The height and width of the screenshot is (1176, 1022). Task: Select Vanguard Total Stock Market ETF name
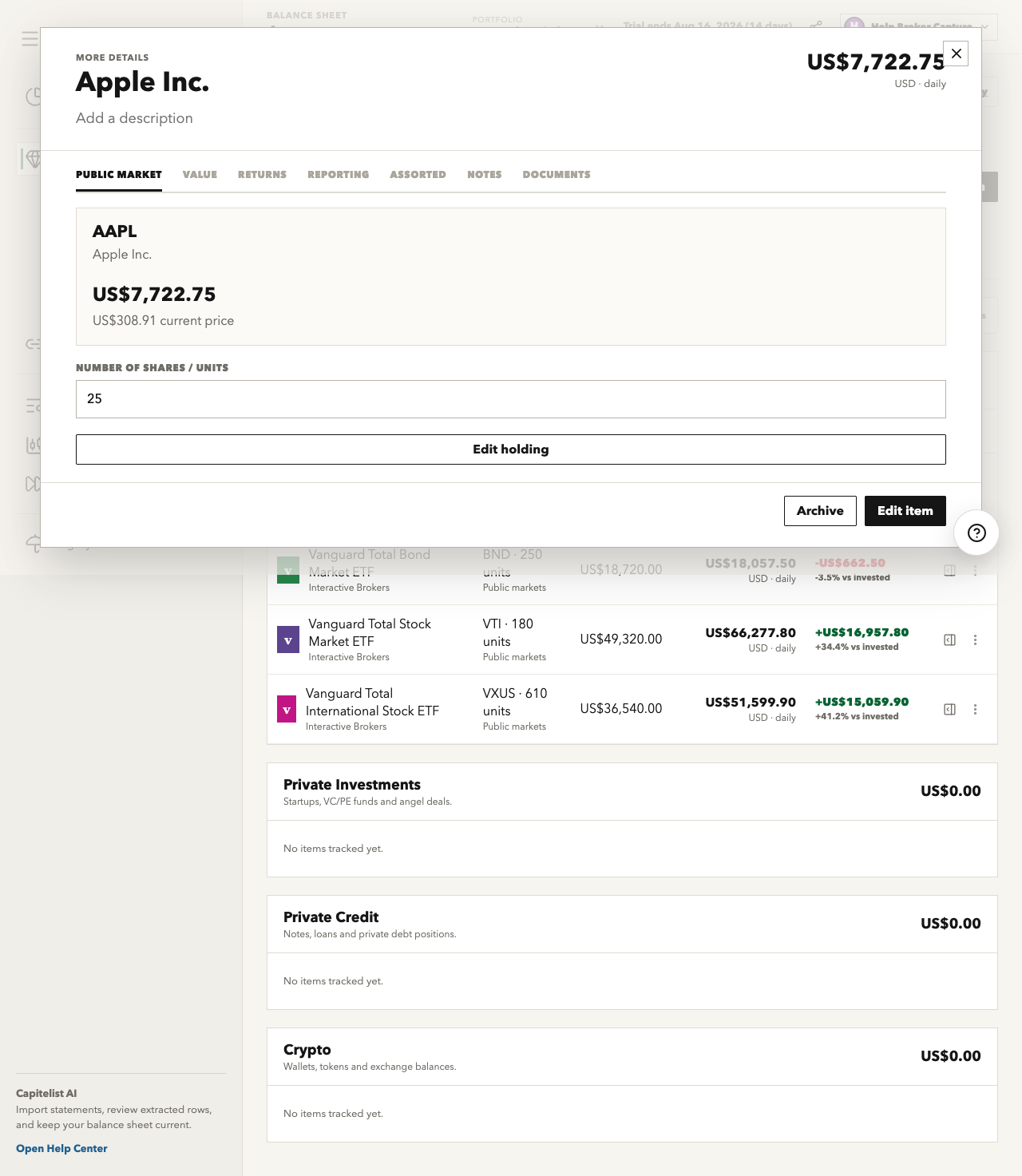click(x=370, y=632)
